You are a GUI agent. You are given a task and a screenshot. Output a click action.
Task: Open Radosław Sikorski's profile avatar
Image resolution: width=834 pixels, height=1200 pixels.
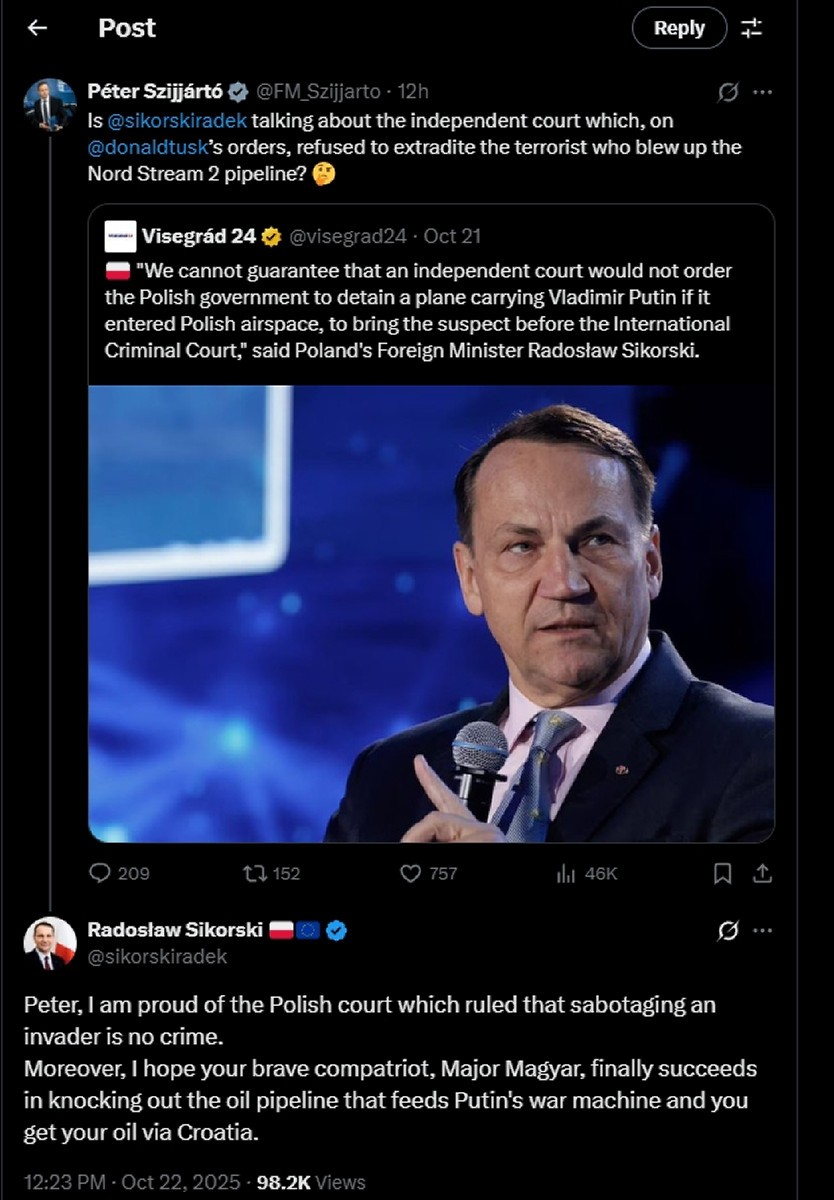(50, 942)
